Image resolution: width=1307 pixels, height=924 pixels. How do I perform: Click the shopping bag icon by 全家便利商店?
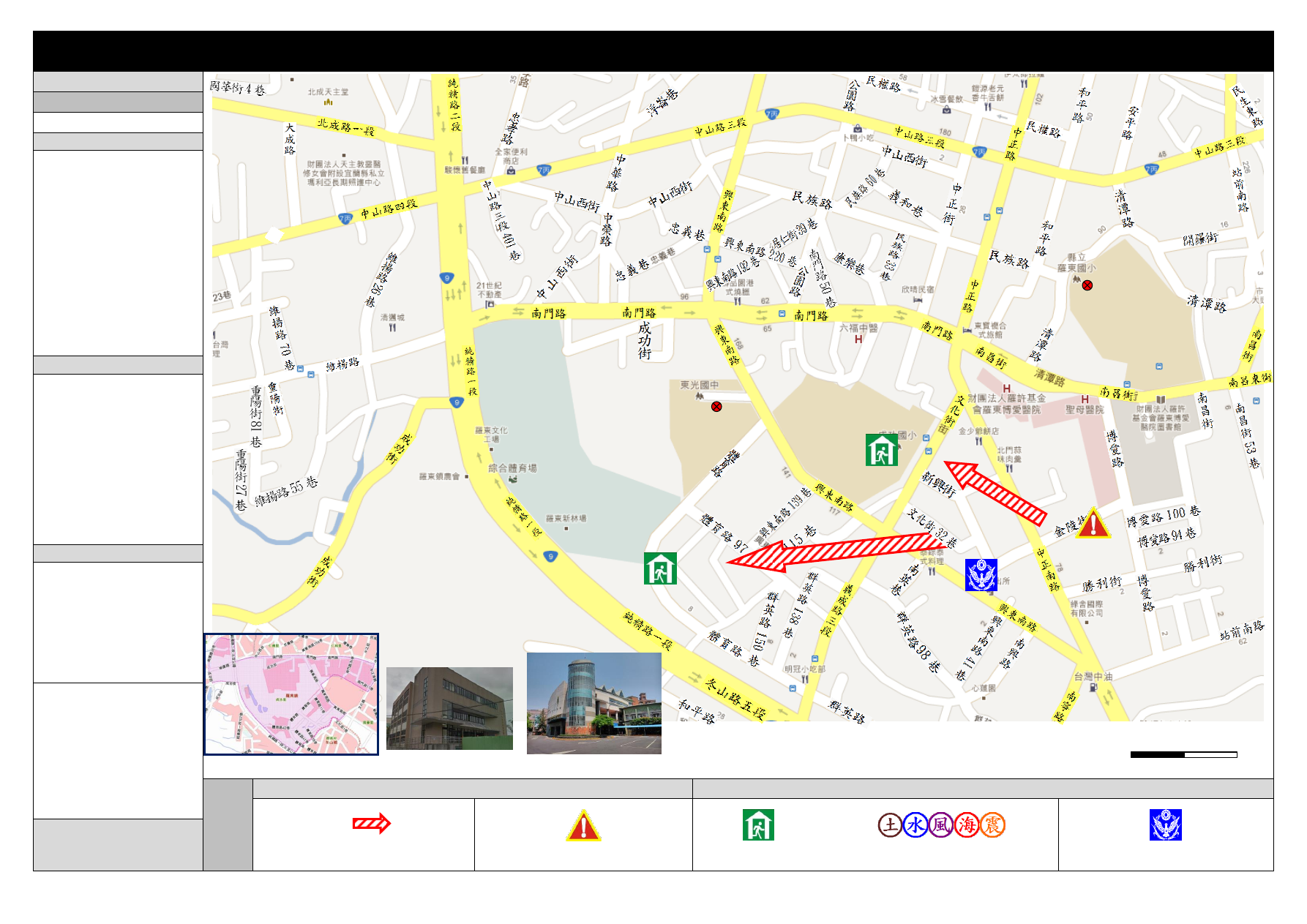click(x=511, y=170)
